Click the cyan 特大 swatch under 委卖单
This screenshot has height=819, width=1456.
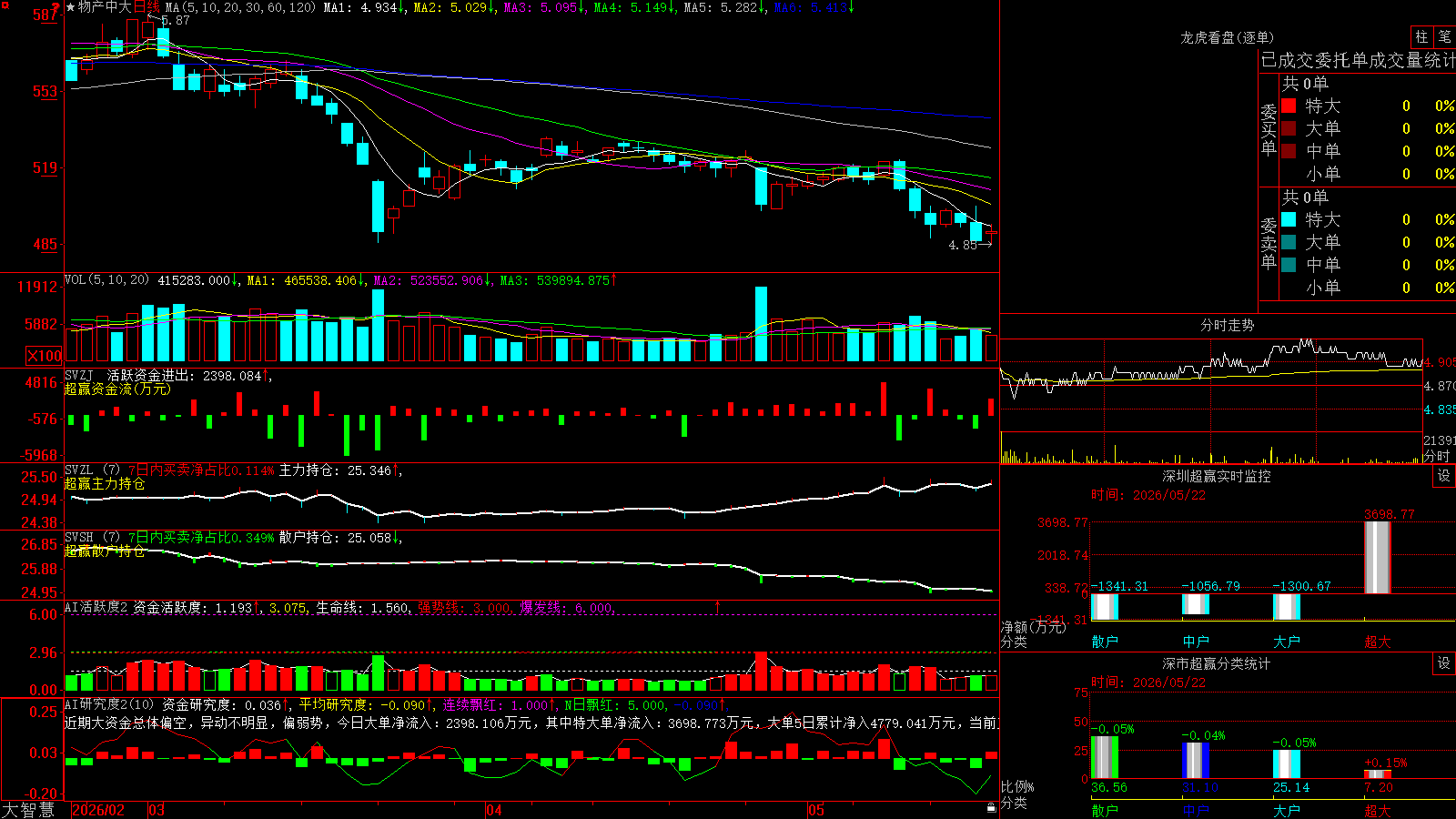click(1289, 219)
